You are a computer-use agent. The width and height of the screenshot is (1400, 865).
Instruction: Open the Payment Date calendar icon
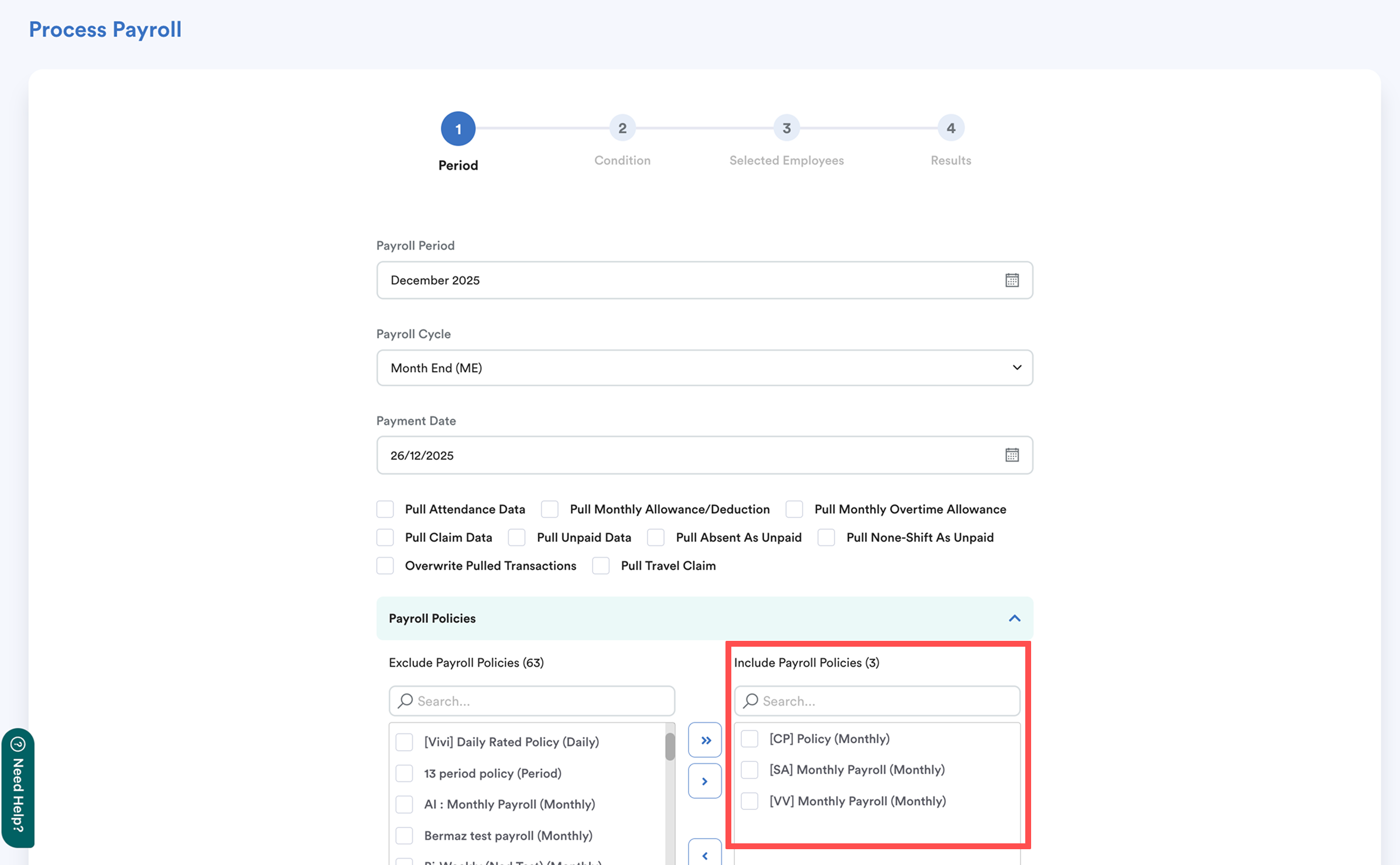(x=1012, y=455)
